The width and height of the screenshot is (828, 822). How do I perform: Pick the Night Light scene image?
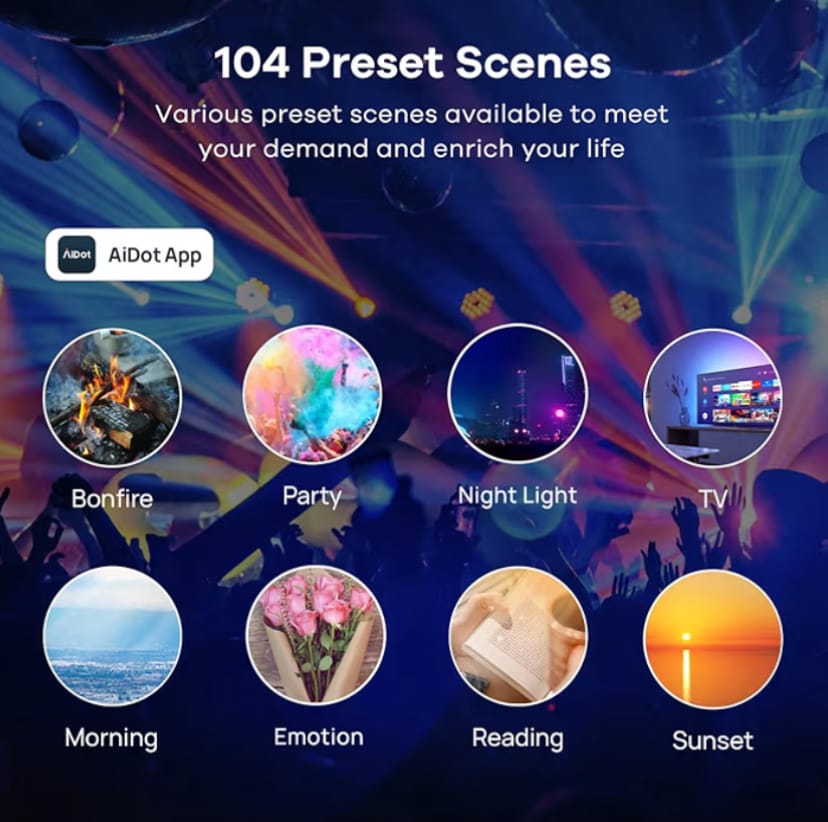click(x=518, y=393)
